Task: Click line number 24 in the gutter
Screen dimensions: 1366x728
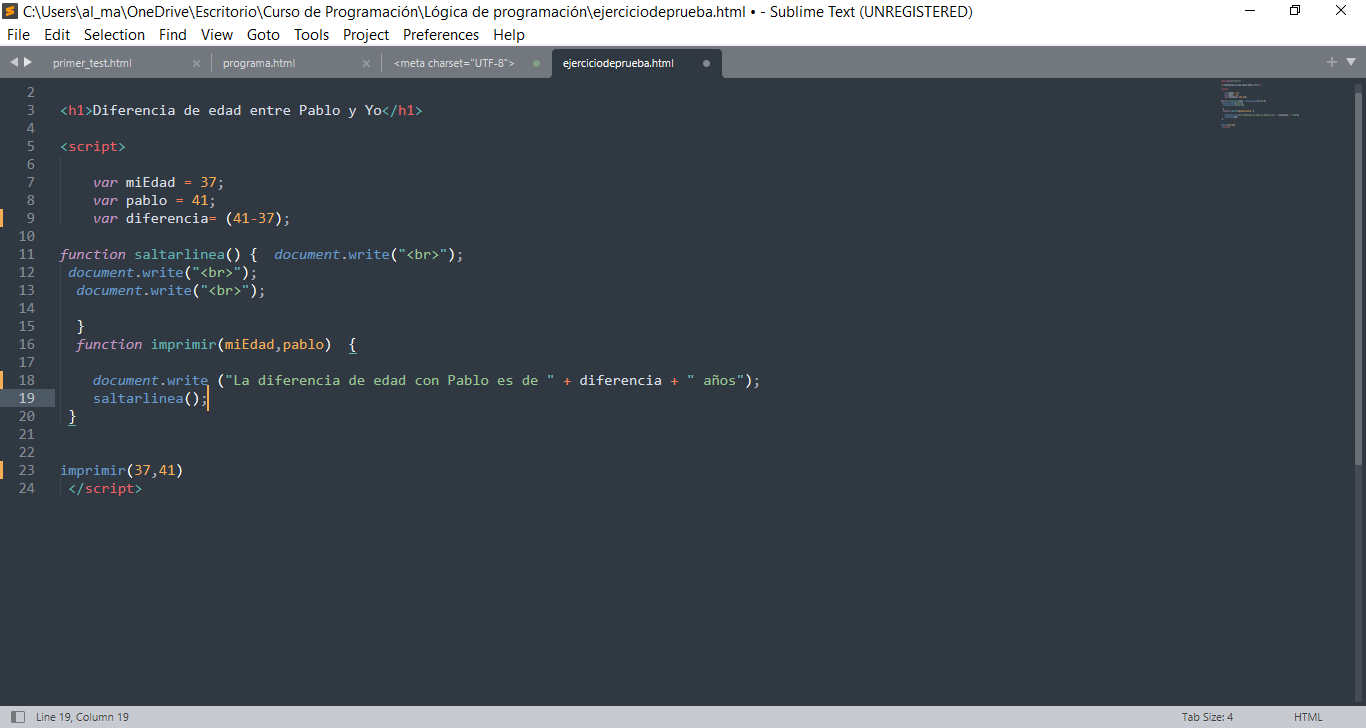Action: point(26,488)
